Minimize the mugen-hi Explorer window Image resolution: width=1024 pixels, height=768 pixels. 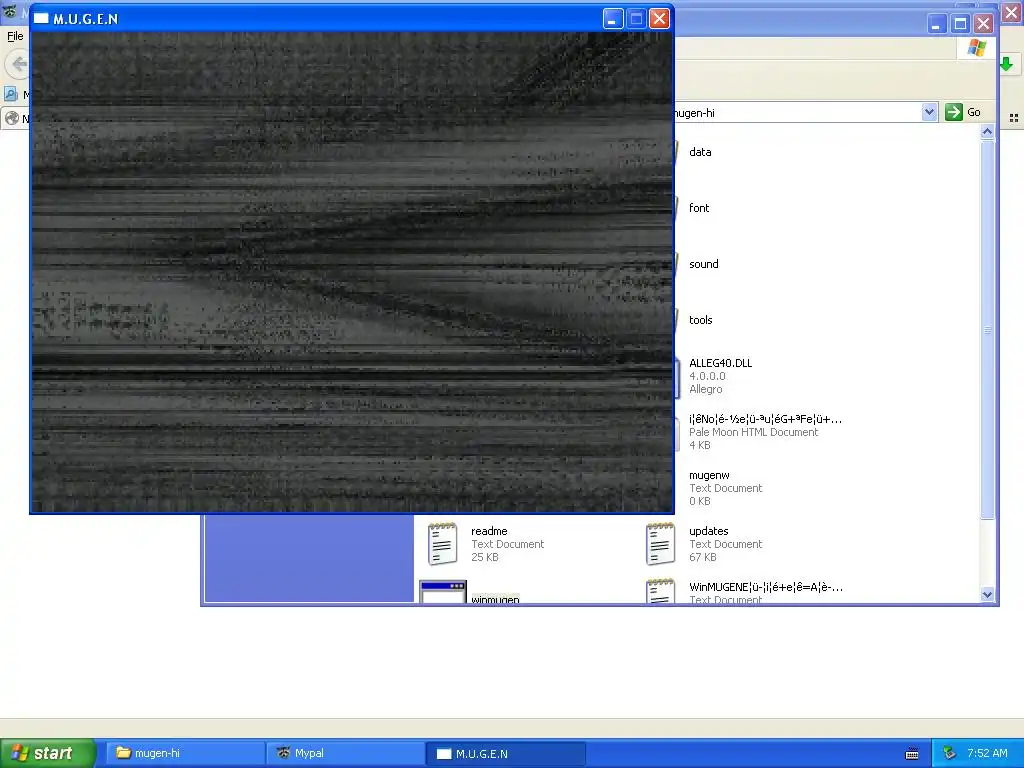tap(936, 24)
